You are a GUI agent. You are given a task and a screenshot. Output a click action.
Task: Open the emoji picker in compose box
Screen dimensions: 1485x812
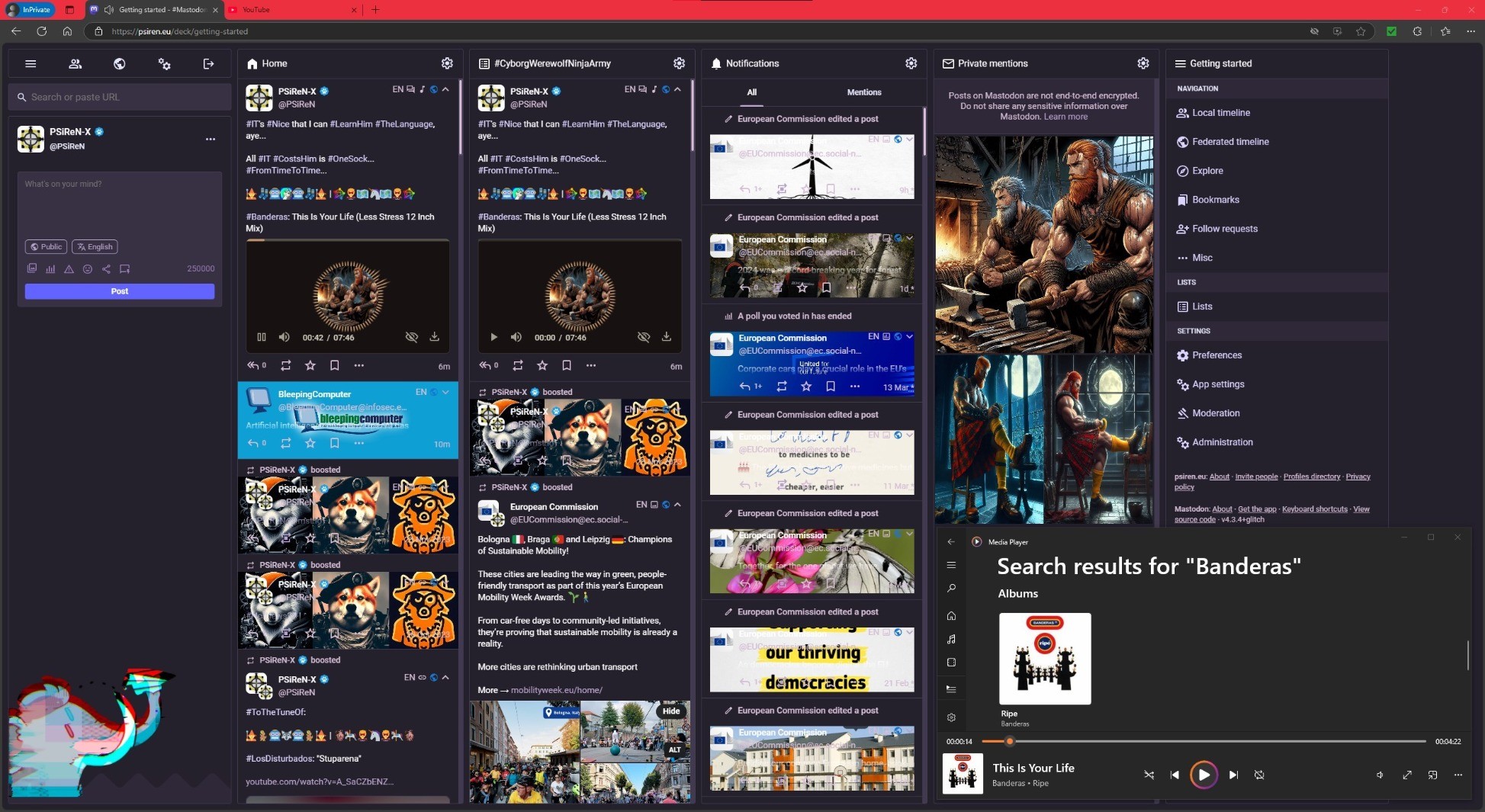tap(88, 268)
